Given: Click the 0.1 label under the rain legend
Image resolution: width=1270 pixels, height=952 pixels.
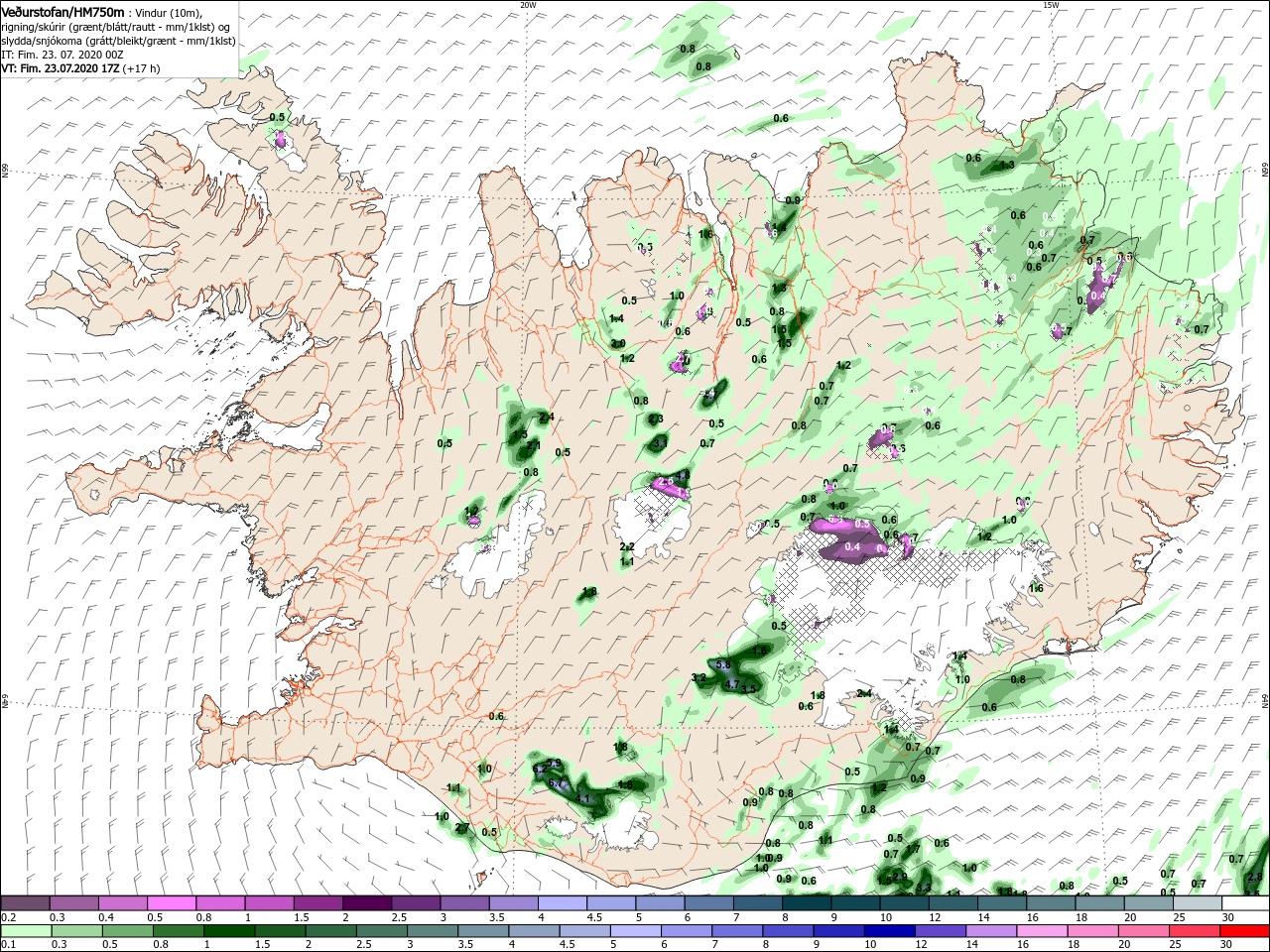Looking at the screenshot, I should click(8, 945).
